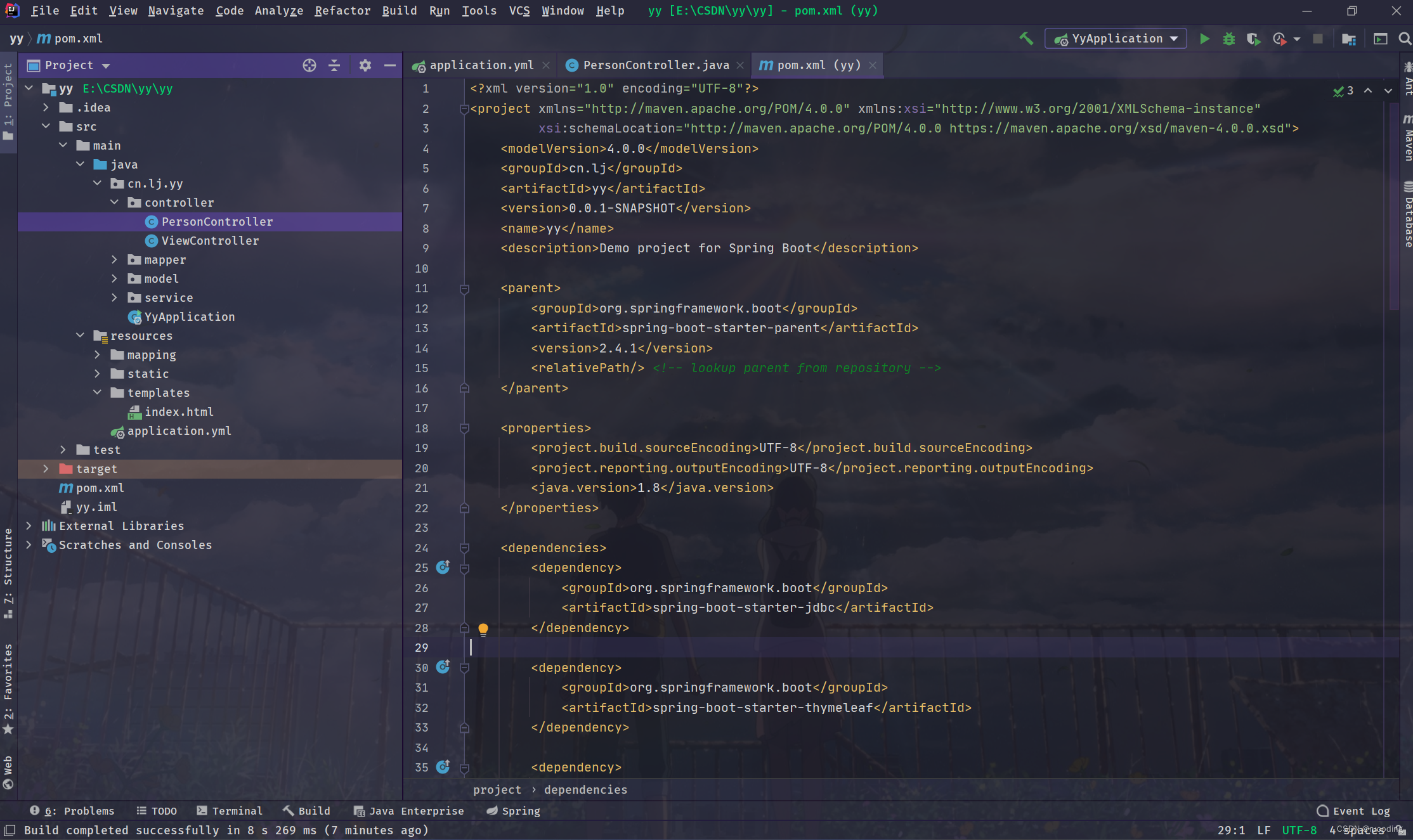The height and width of the screenshot is (840, 1413).
Task: Toggle the Structure side panel
Action: click(x=8, y=571)
